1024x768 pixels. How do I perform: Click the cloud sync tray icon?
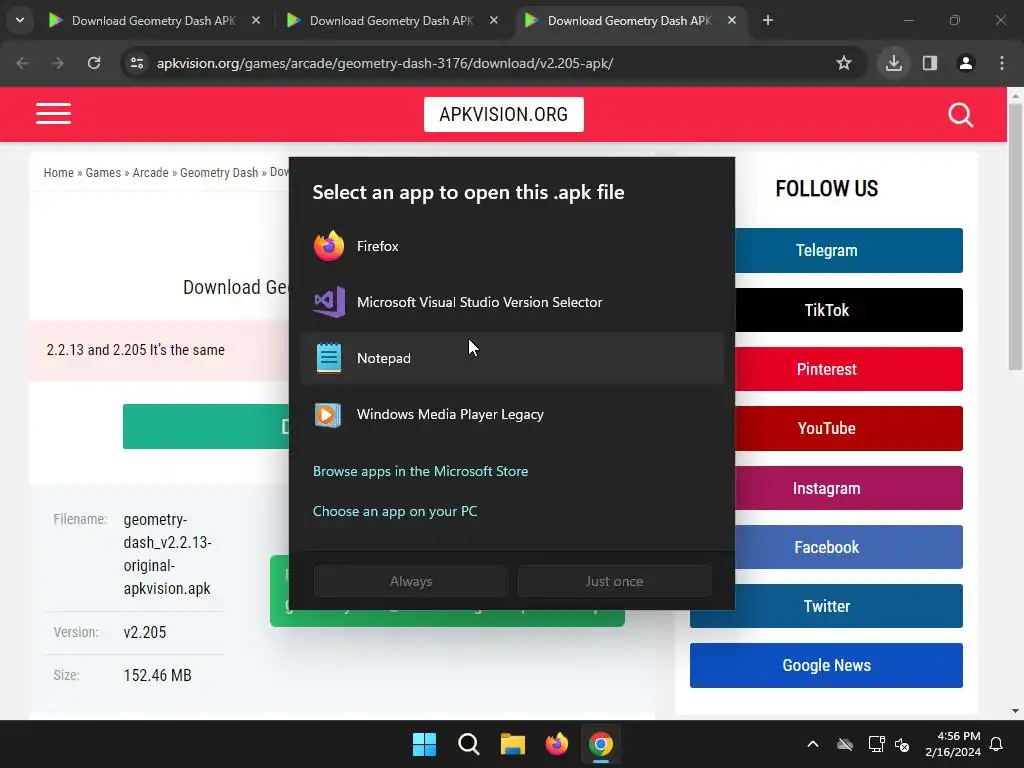coord(845,744)
